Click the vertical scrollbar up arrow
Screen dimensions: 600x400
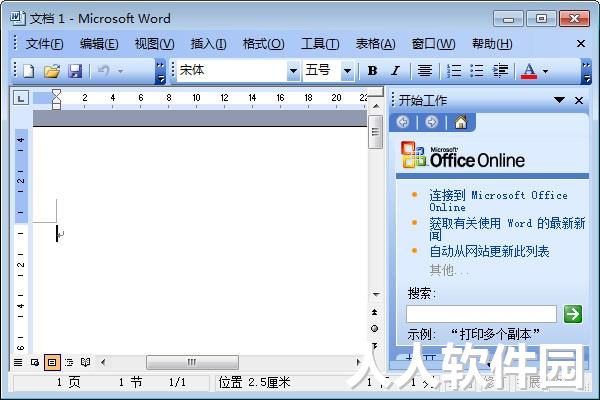click(x=376, y=106)
